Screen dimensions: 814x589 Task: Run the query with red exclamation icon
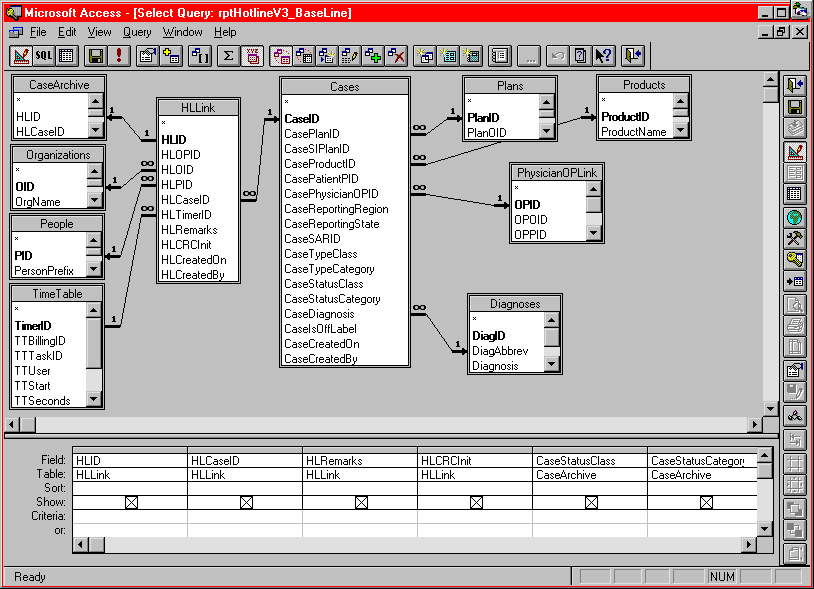(119, 56)
